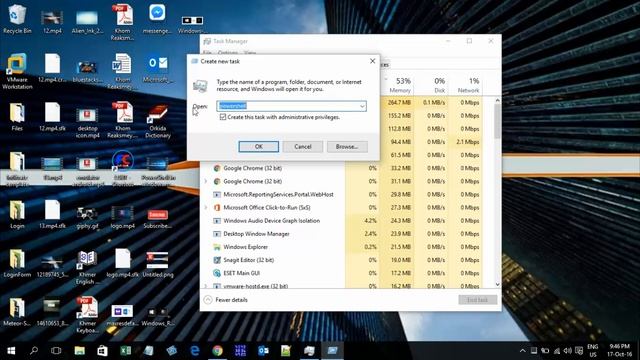
Task: Open Task View from the taskbar
Action: 56,351
